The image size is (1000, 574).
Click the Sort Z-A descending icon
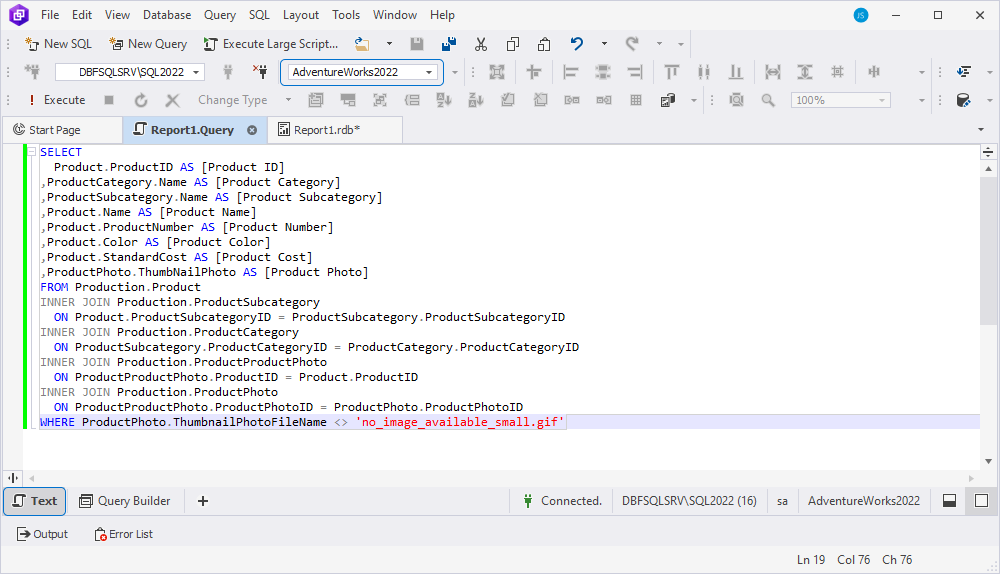pos(476,100)
